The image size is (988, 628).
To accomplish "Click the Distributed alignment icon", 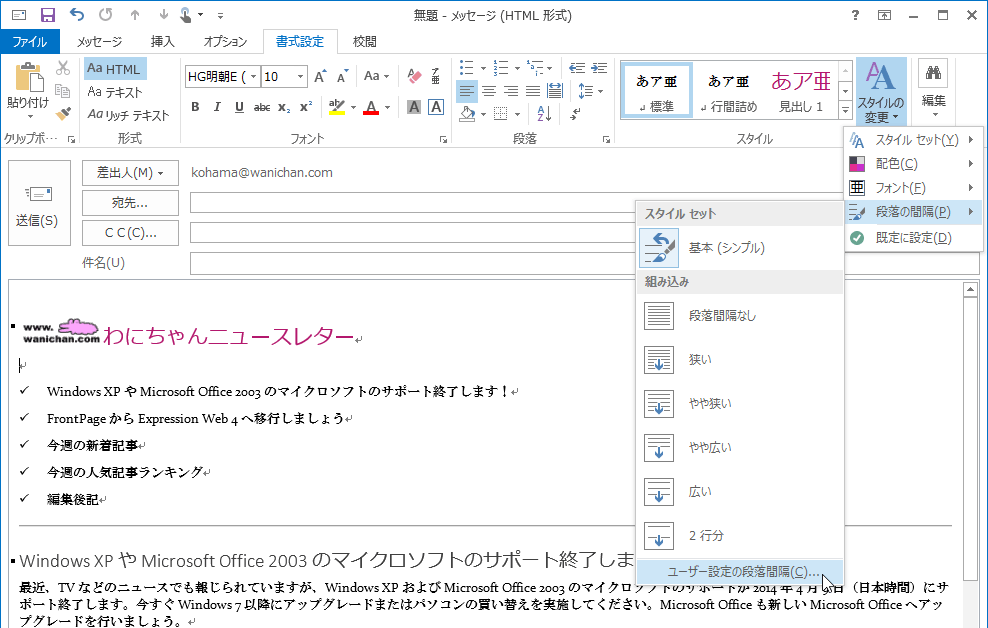I will [x=555, y=91].
